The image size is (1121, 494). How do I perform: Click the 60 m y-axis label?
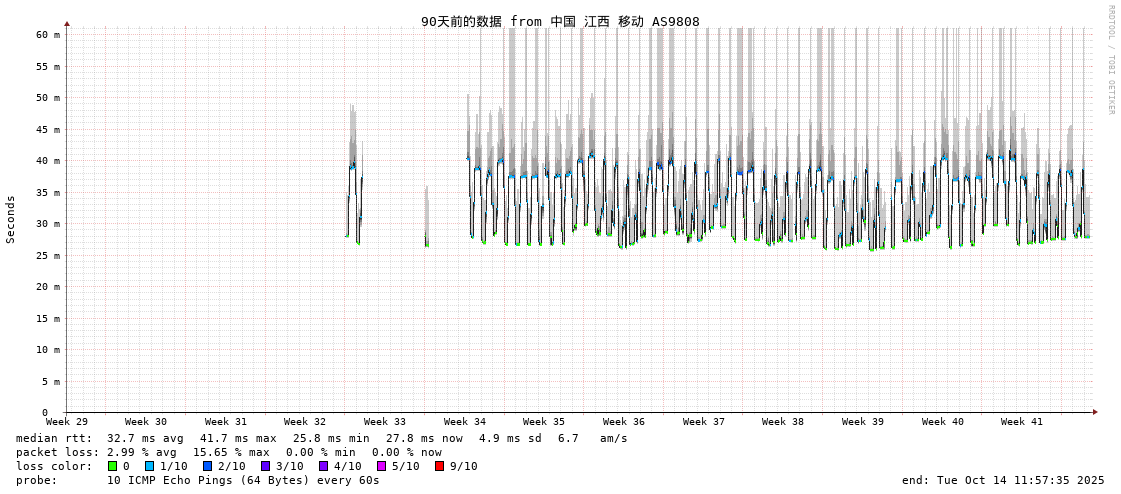click(49, 35)
